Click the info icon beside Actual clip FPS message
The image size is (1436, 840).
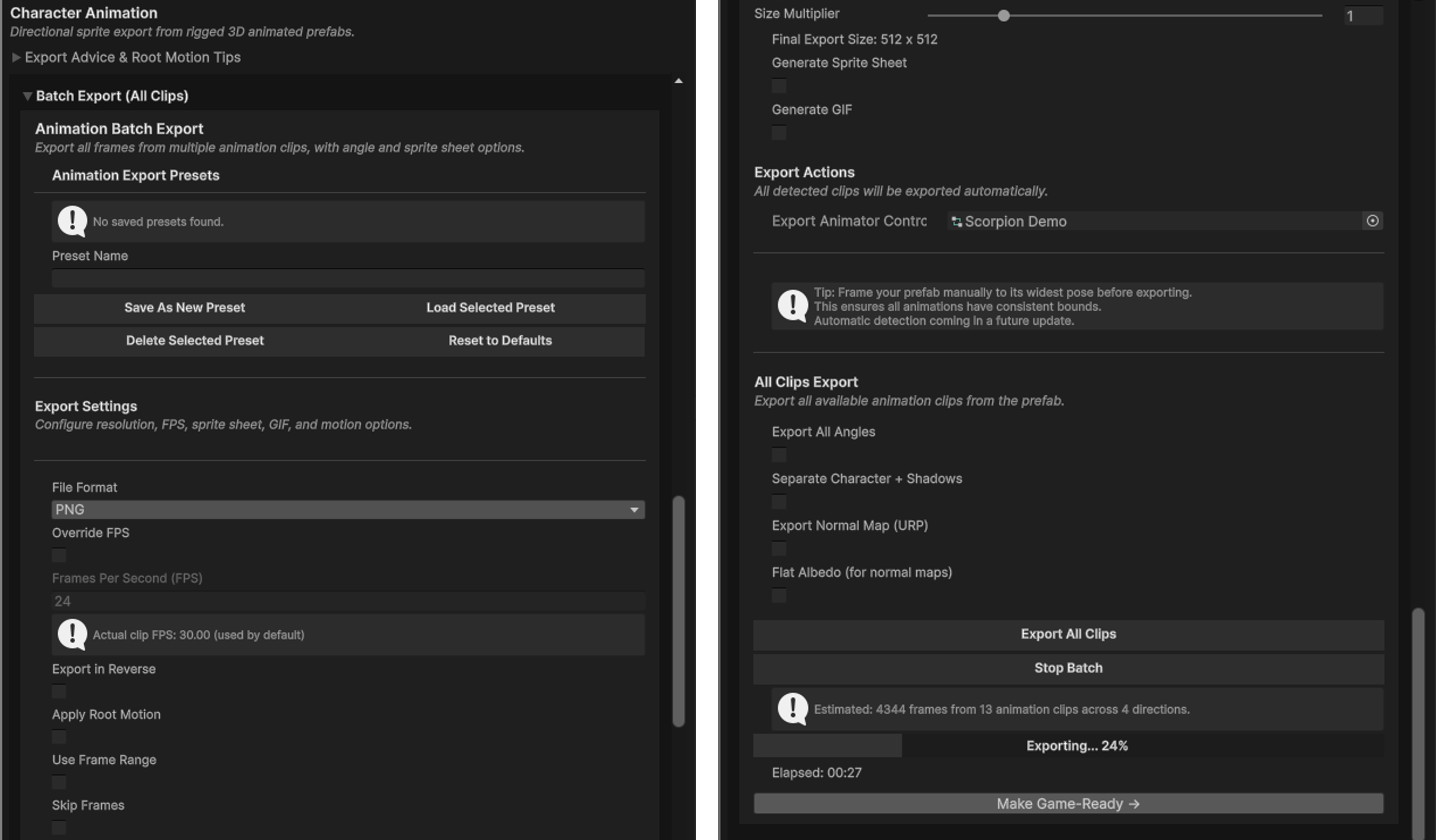click(x=73, y=634)
